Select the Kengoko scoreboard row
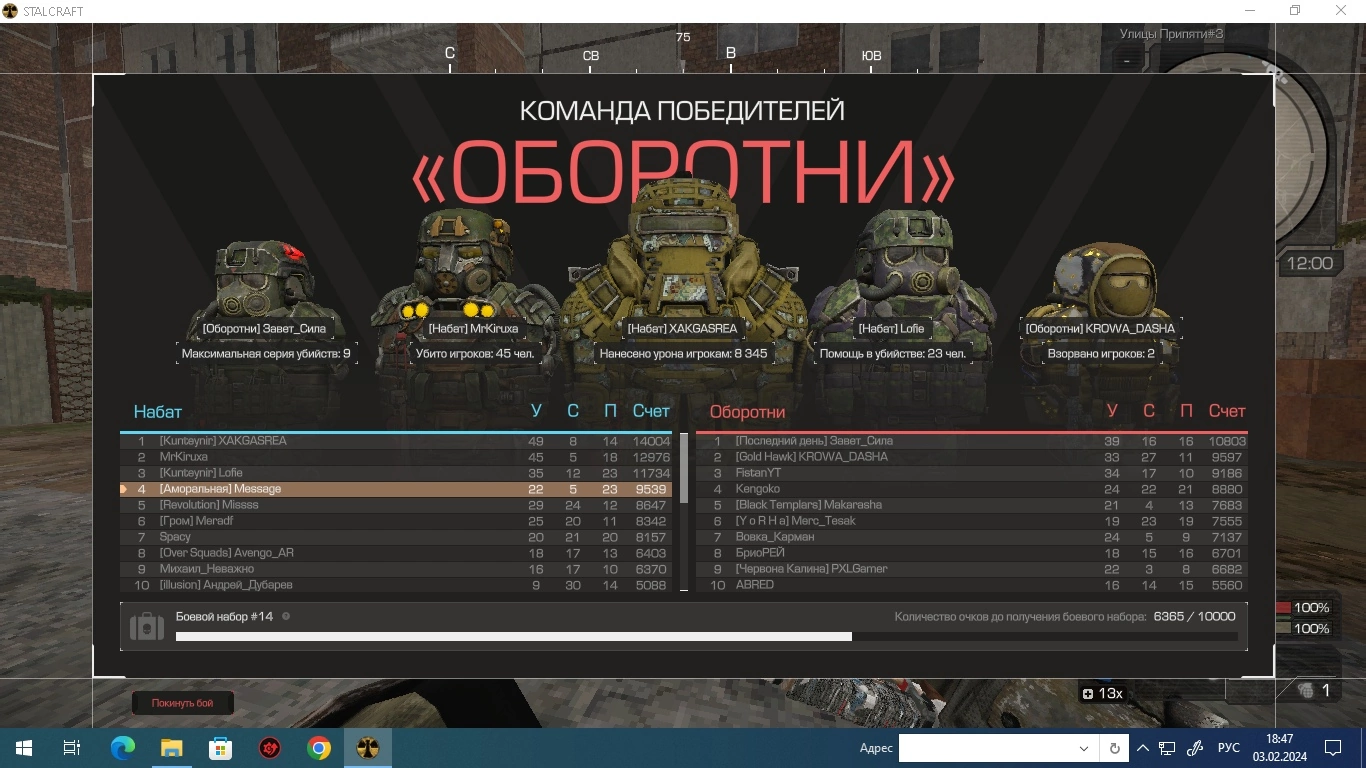1366x768 pixels. point(972,489)
